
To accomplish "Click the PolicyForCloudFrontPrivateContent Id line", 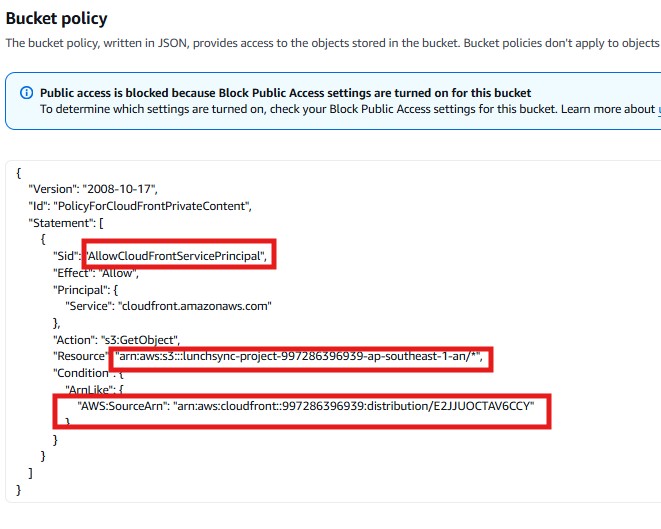I will click(x=139, y=206).
